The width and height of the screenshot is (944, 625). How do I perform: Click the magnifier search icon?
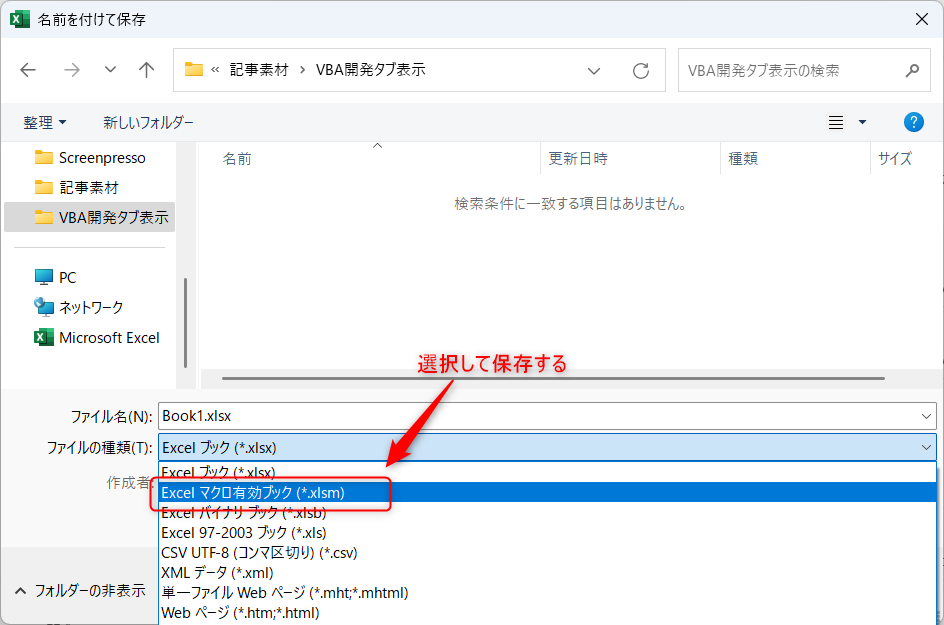point(912,70)
